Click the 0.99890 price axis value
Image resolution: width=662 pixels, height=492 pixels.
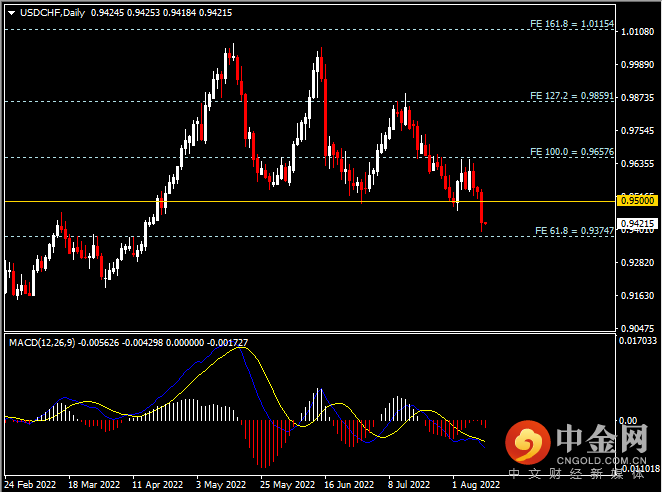637,65
